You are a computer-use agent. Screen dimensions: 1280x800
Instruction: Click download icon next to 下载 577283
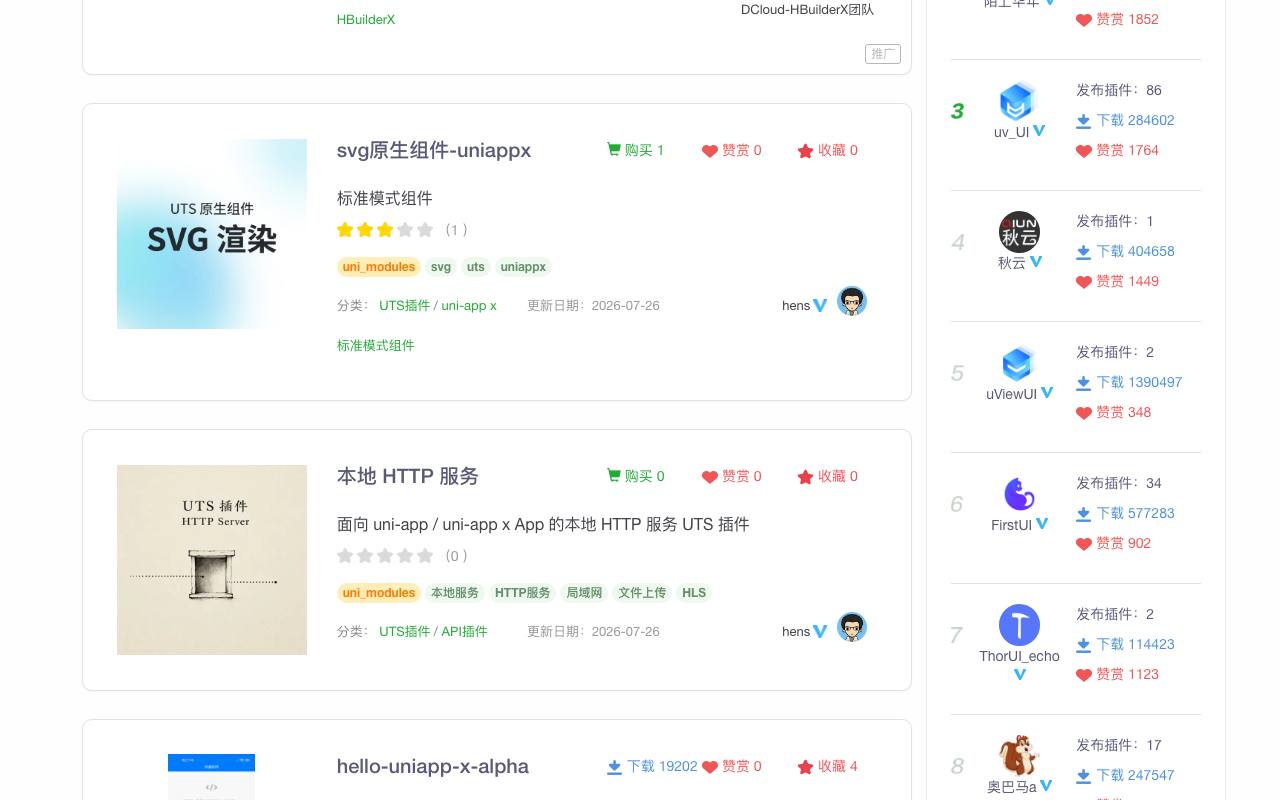pyautogui.click(x=1083, y=514)
